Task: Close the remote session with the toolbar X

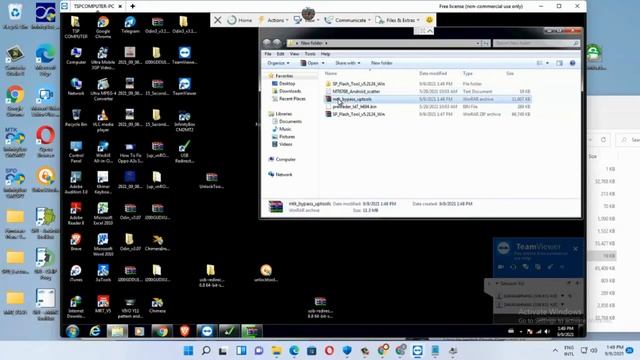Action: click(x=218, y=20)
